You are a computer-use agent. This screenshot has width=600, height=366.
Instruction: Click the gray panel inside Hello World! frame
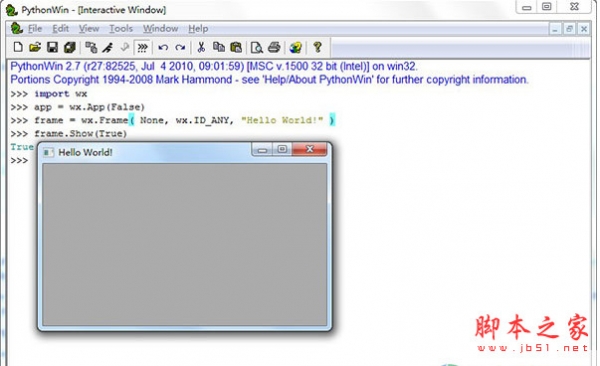pyautogui.click(x=185, y=245)
